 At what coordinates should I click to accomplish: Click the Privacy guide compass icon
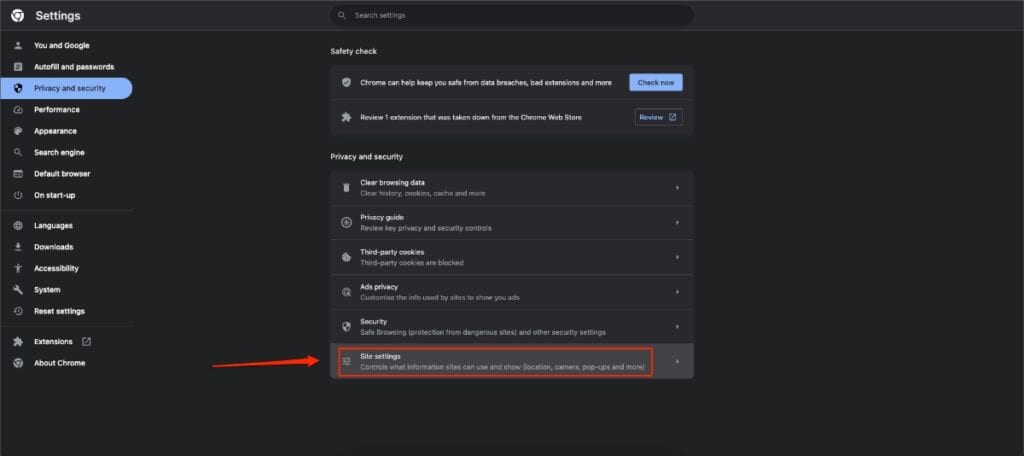pyautogui.click(x=347, y=223)
